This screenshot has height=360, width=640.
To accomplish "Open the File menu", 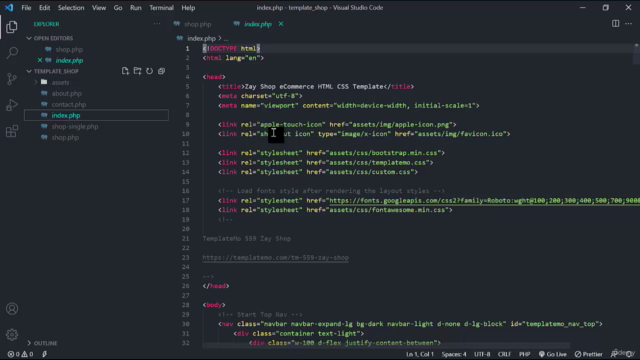I will pyautogui.click(x=26, y=8).
